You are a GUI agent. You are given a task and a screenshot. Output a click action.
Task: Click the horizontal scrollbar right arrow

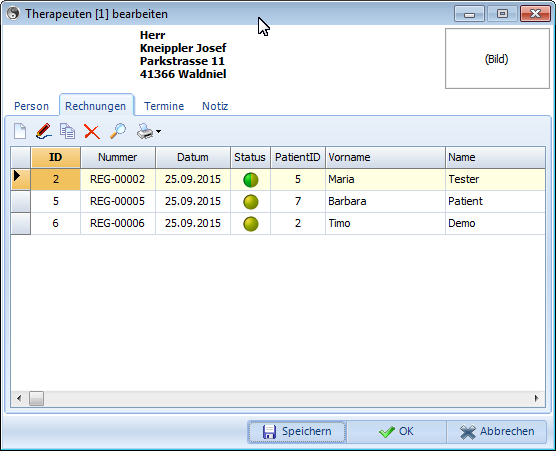click(537, 399)
